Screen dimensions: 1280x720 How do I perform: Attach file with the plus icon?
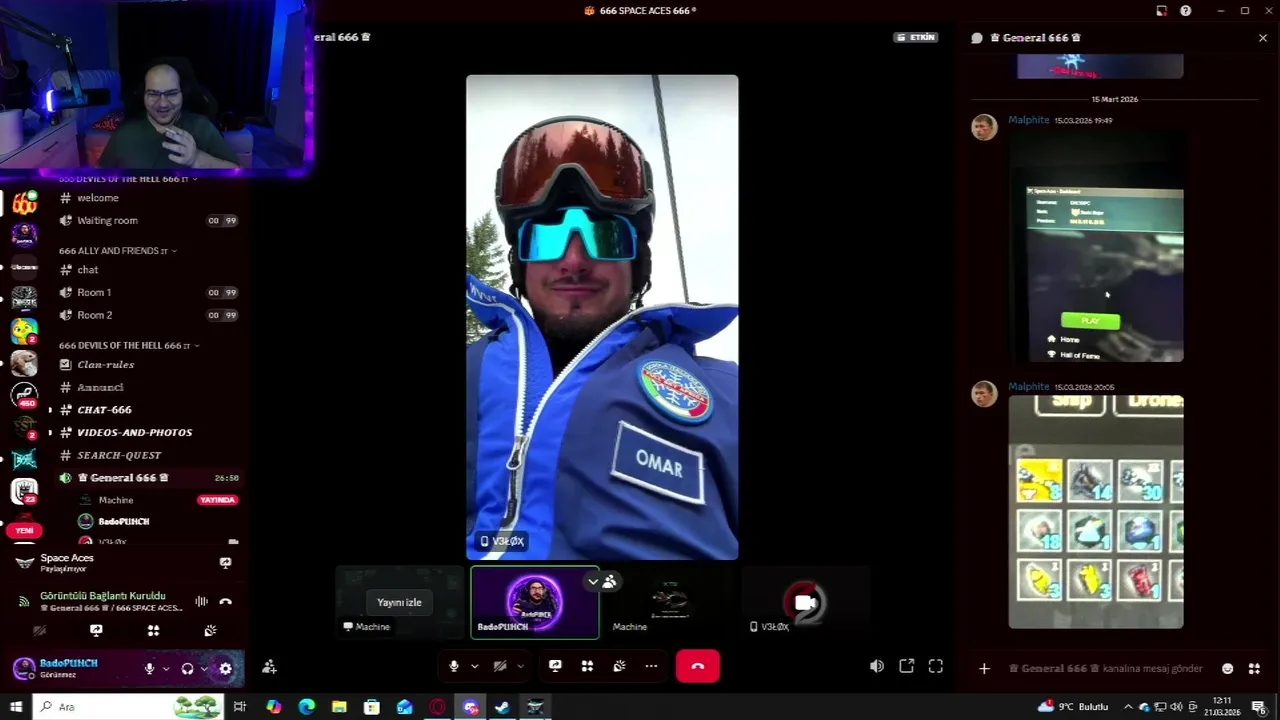tap(984, 668)
